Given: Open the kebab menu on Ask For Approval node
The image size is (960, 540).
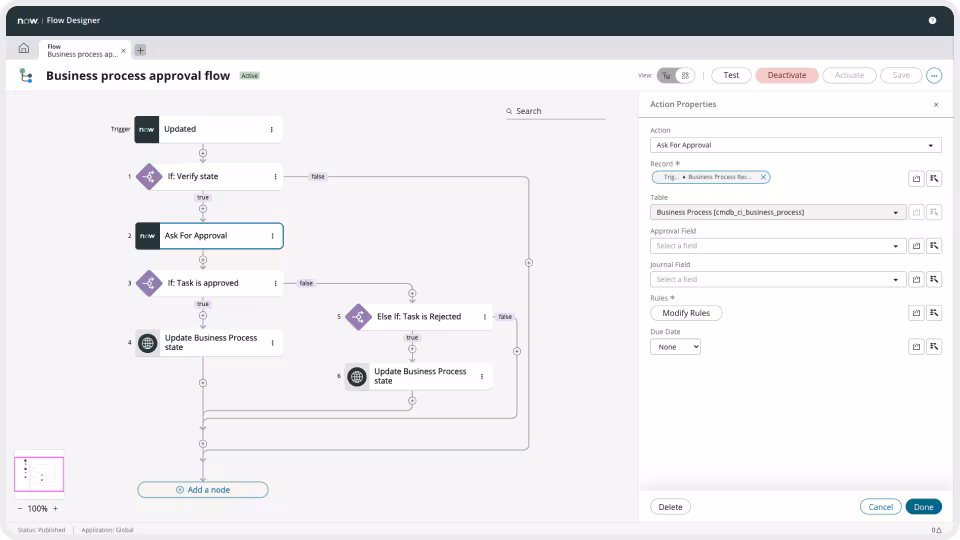Looking at the screenshot, I should (272, 236).
